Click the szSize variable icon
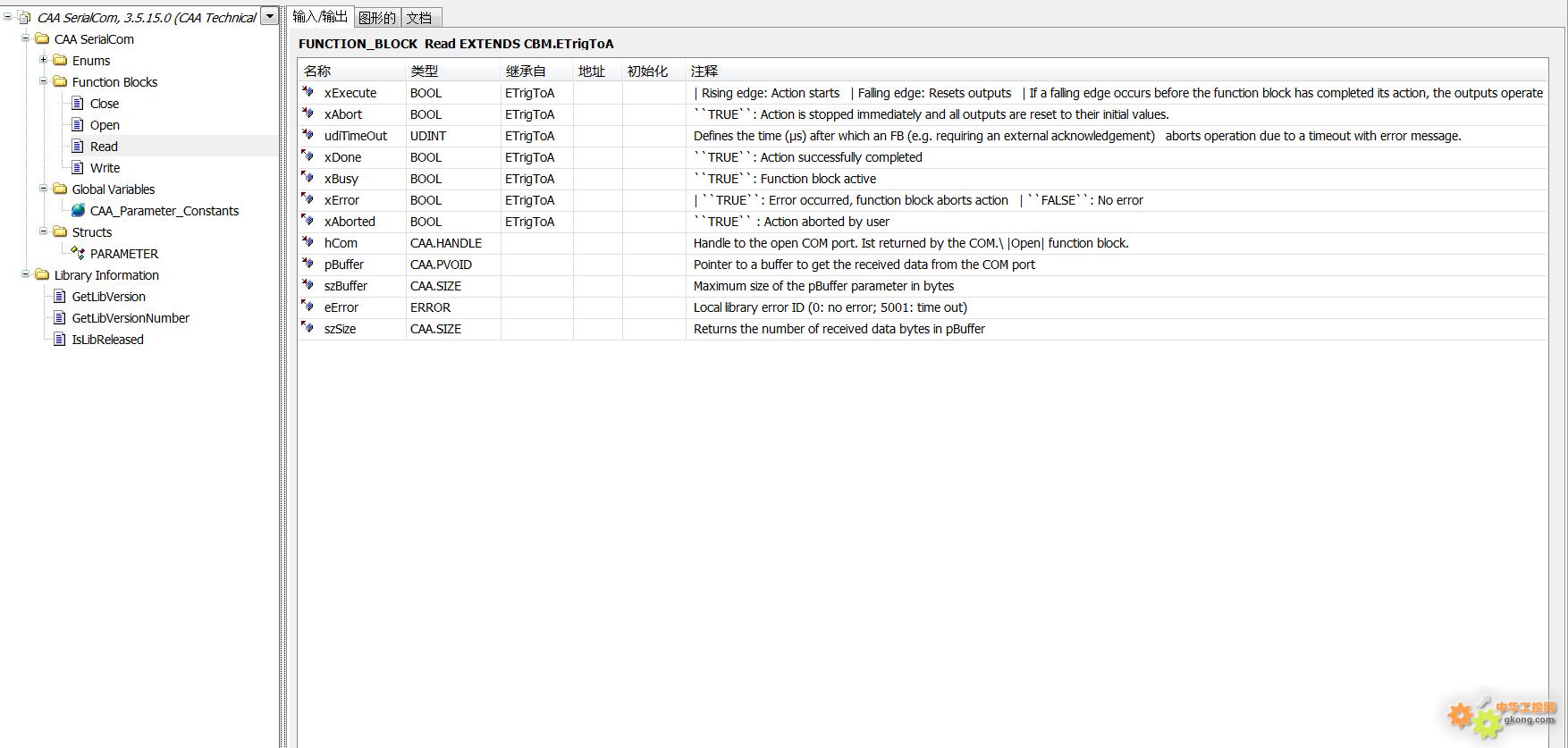The image size is (1568, 748). [x=308, y=328]
